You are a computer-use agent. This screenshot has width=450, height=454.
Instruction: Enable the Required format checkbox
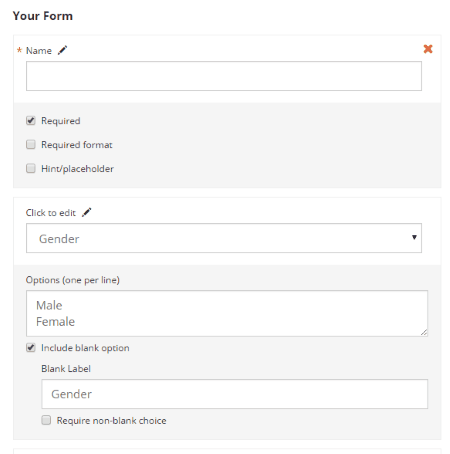[x=31, y=144]
